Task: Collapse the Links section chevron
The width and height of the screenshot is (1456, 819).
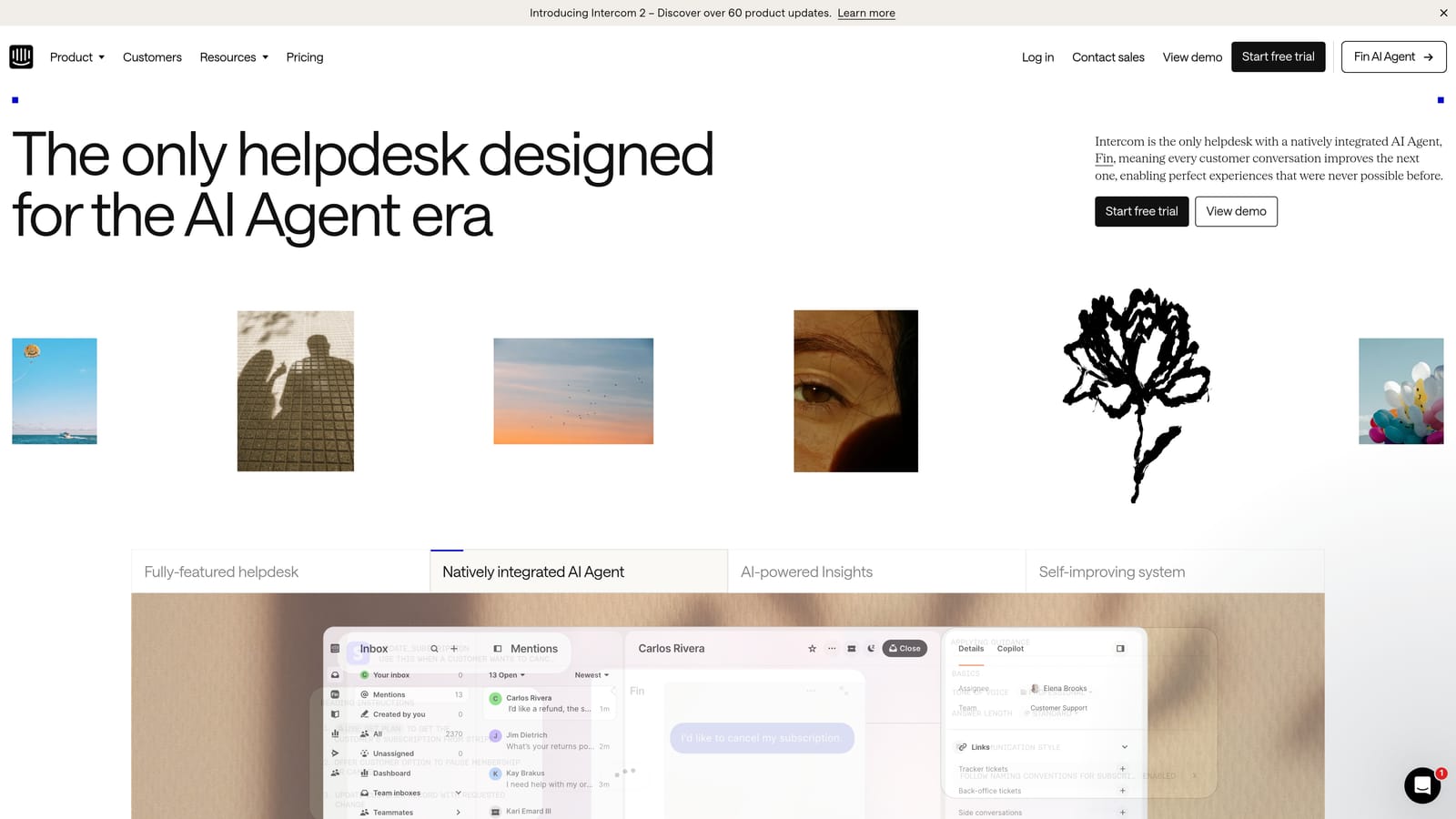Action: [x=1125, y=747]
